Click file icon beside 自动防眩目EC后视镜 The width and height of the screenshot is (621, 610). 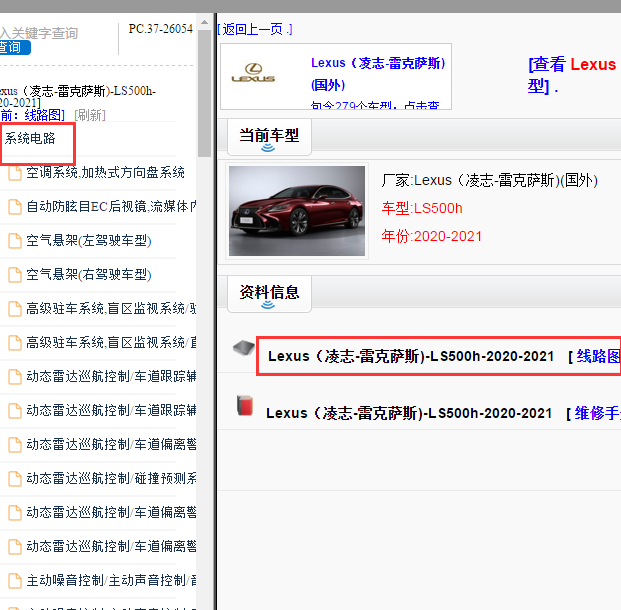click(15, 207)
